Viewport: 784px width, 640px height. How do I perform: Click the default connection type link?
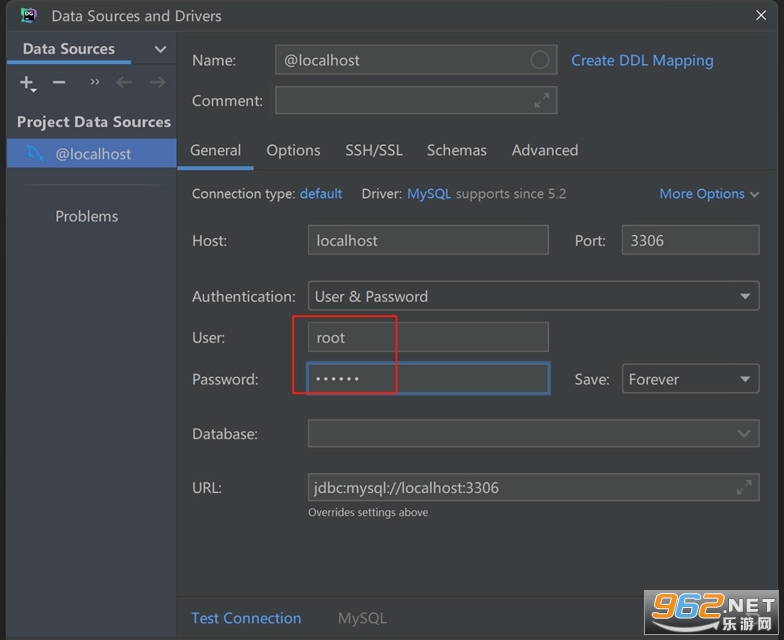tap(321, 194)
